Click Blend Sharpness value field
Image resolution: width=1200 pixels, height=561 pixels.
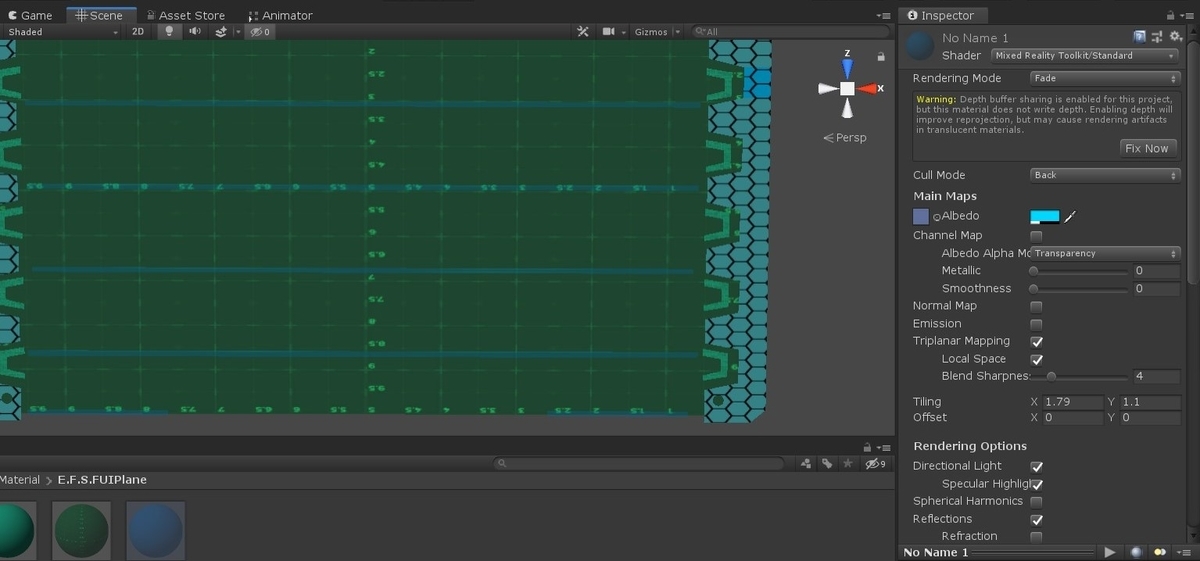(x=1156, y=377)
